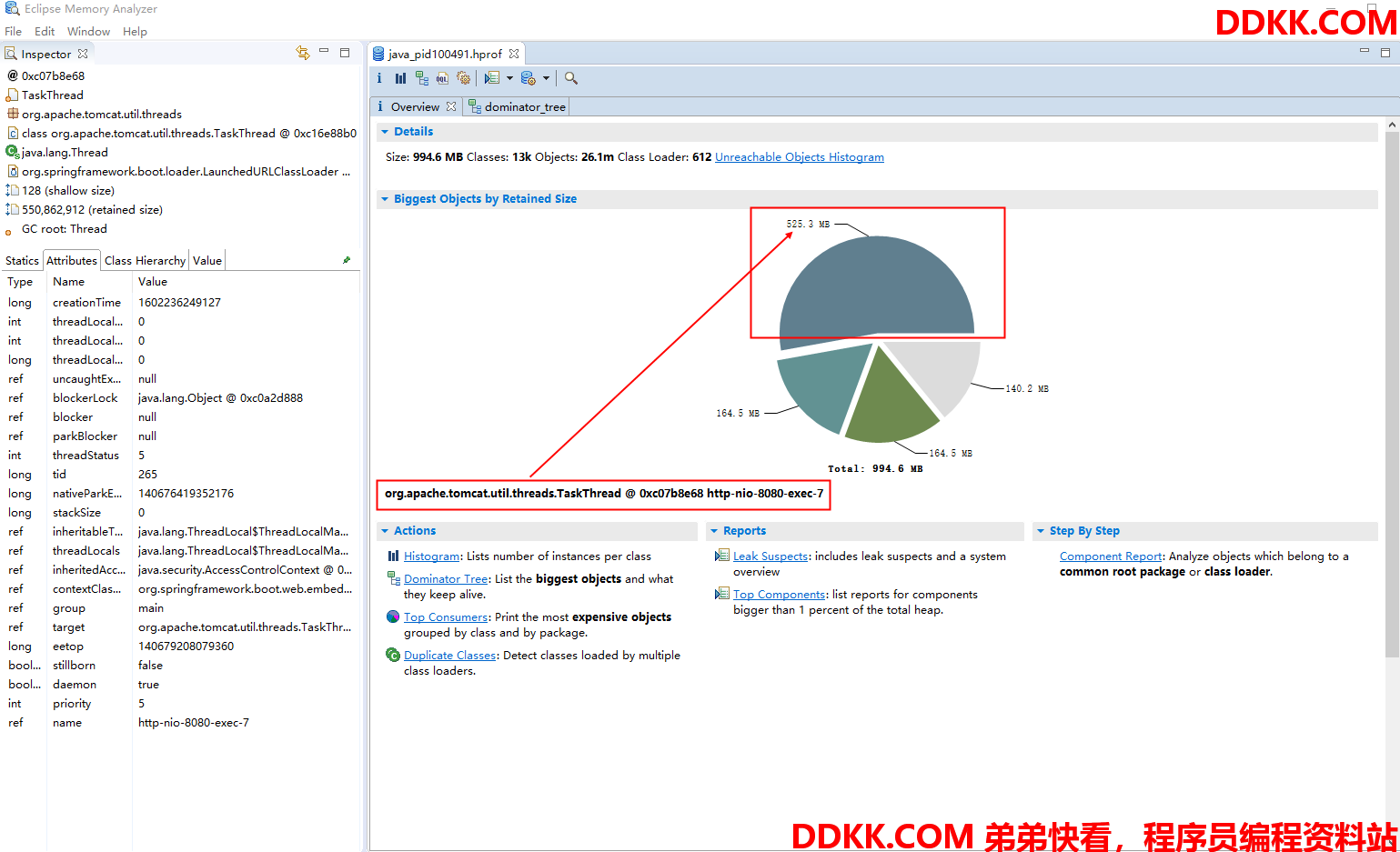This screenshot has width=1400, height=852.
Task: Collapse the Reports section
Action: click(x=714, y=531)
